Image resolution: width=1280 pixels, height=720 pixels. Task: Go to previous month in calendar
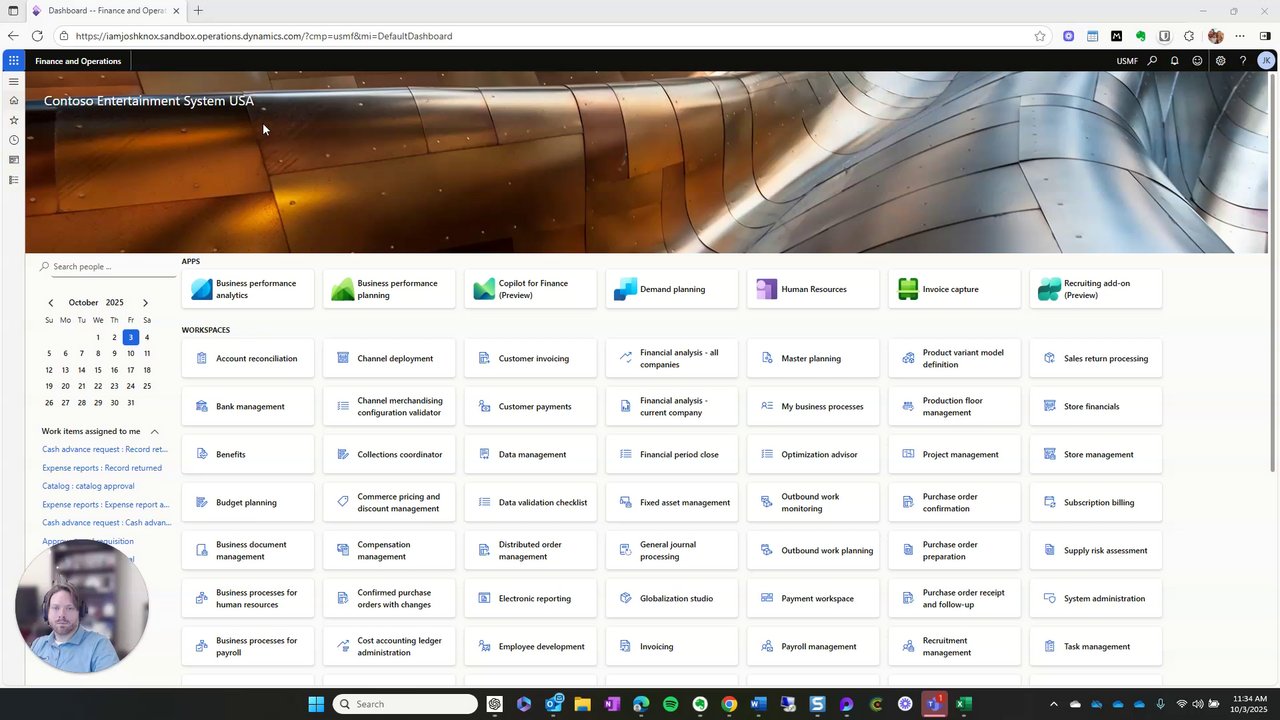(51, 302)
